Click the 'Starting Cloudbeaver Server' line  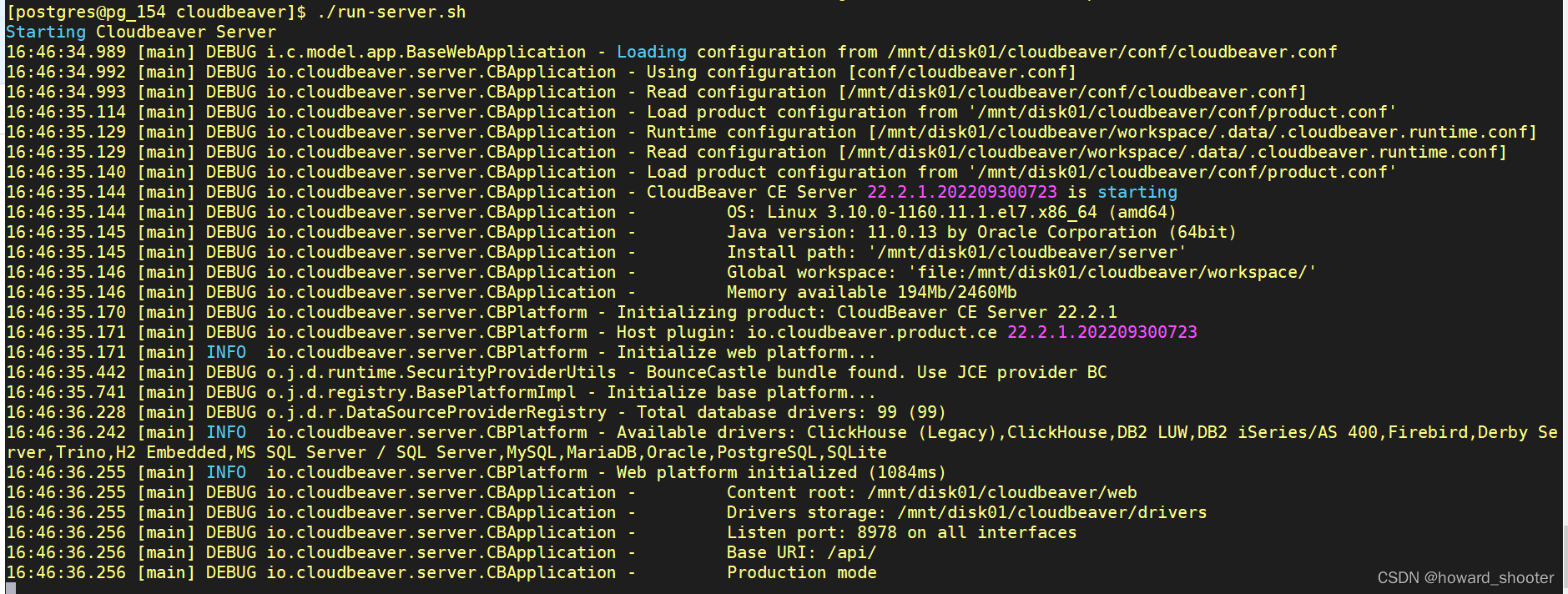(140, 33)
